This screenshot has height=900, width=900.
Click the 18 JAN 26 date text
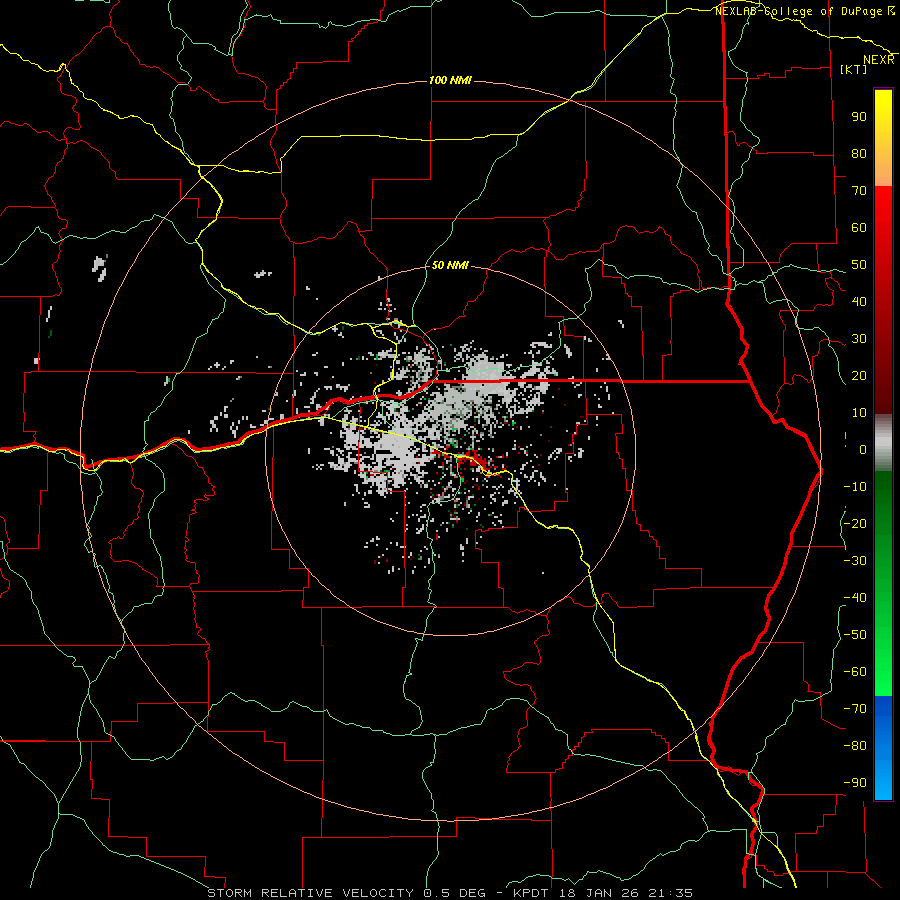[x=600, y=893]
